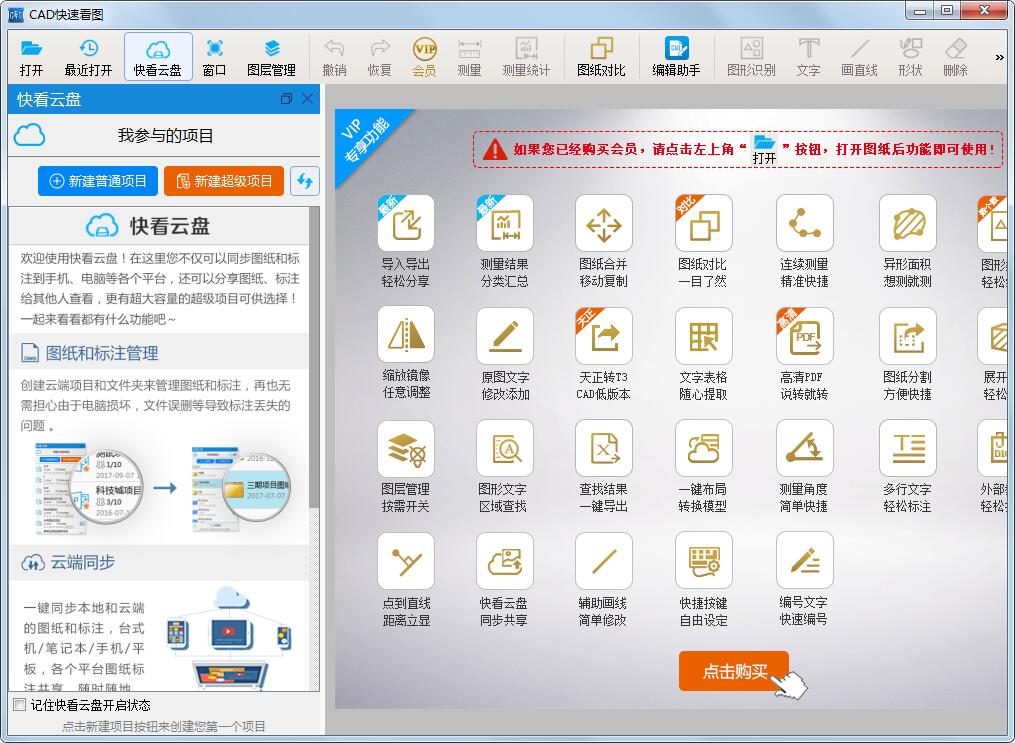
Task: Select the 测量 measure tool
Action: click(x=468, y=56)
